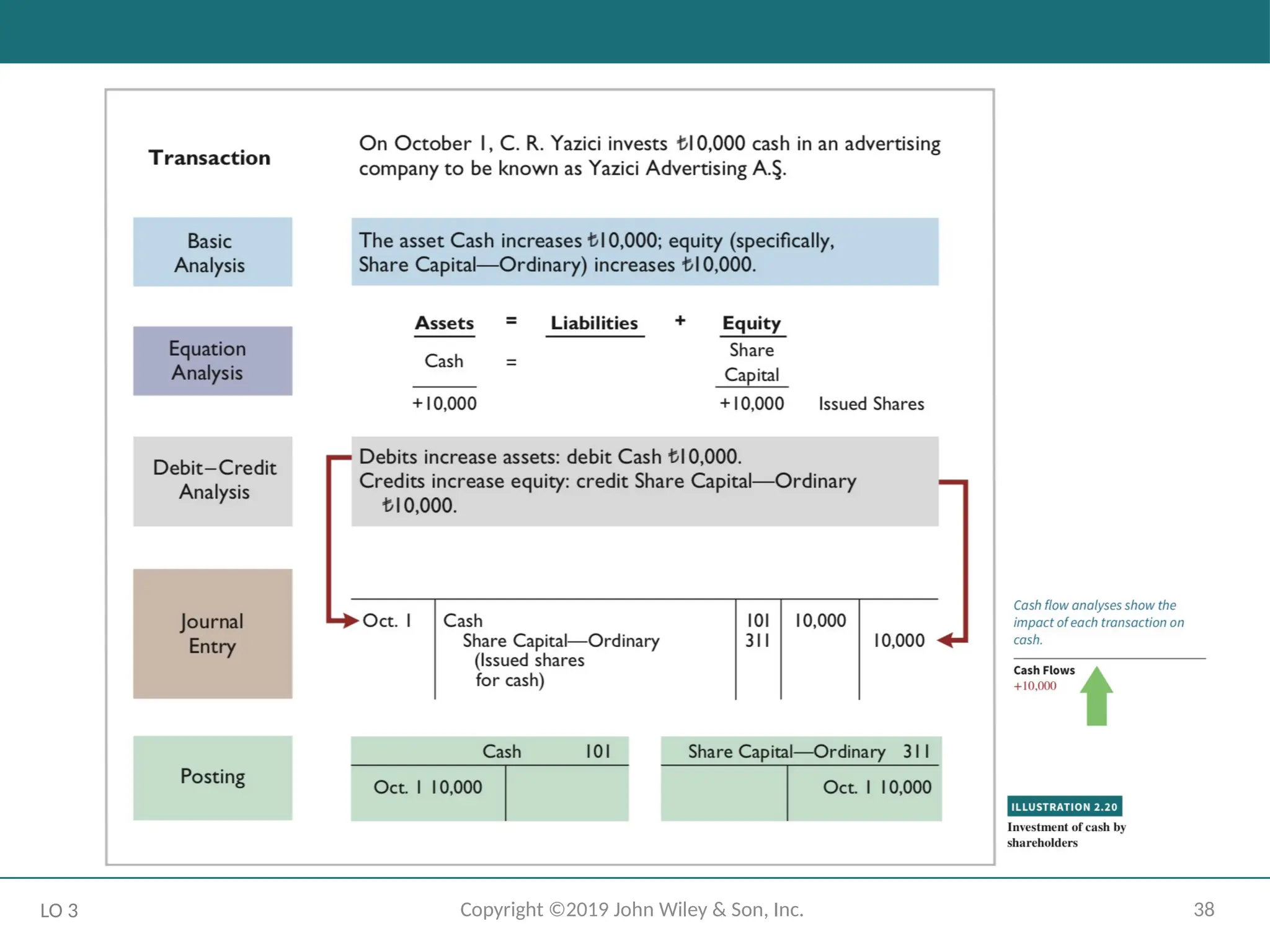Click the Transaction heading
The height and width of the screenshot is (952, 1270).
210,157
